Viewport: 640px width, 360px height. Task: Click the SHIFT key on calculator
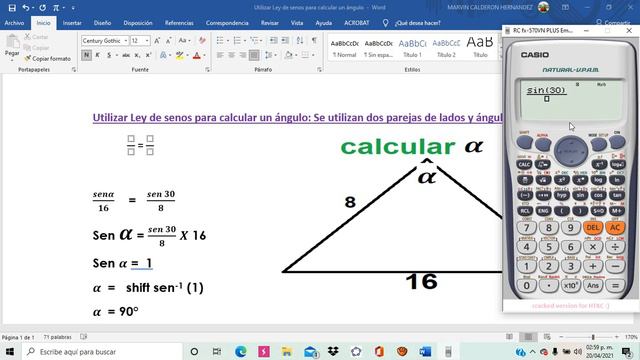(x=524, y=142)
